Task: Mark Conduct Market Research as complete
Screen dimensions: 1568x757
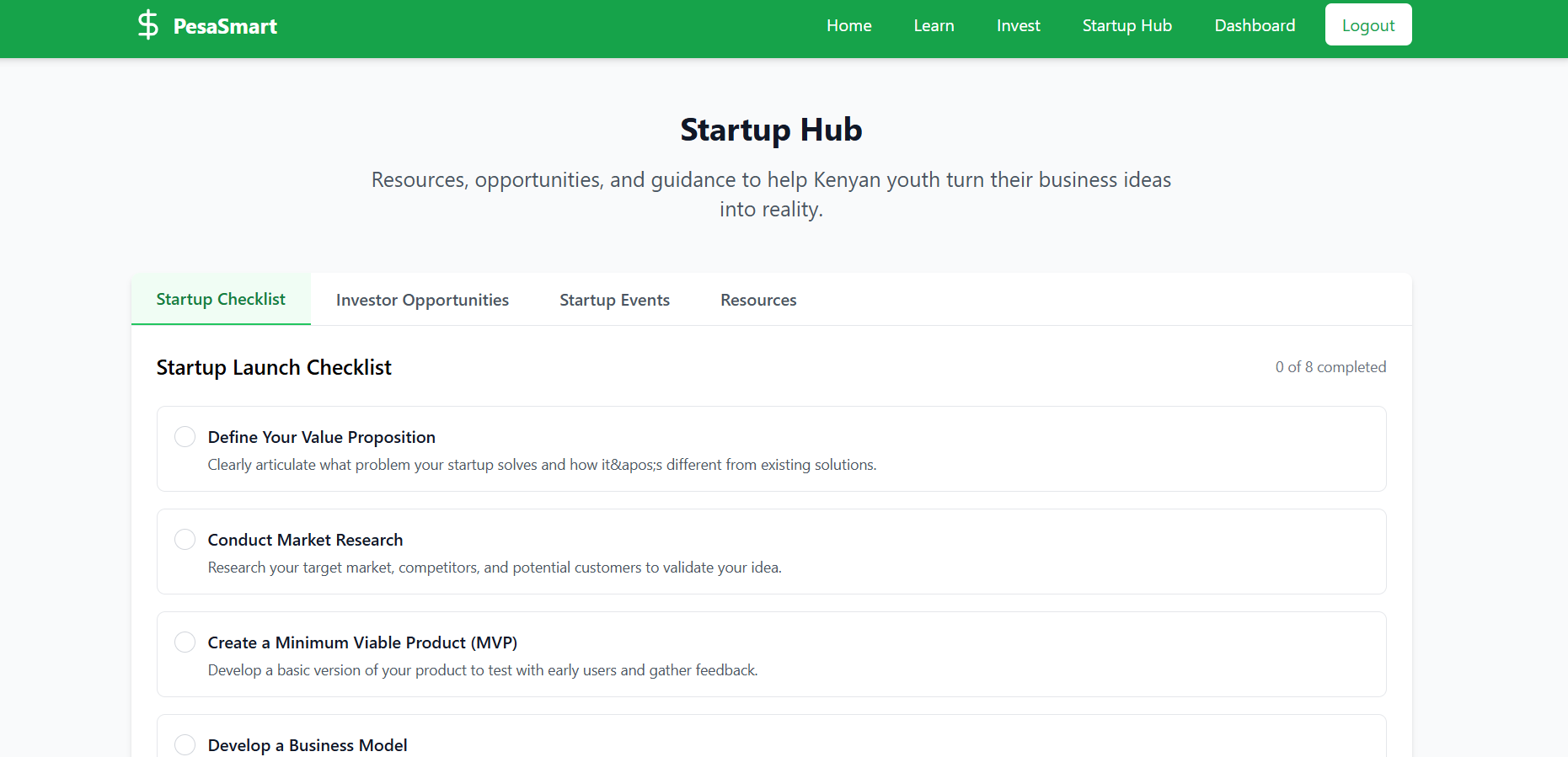Action: coord(185,539)
